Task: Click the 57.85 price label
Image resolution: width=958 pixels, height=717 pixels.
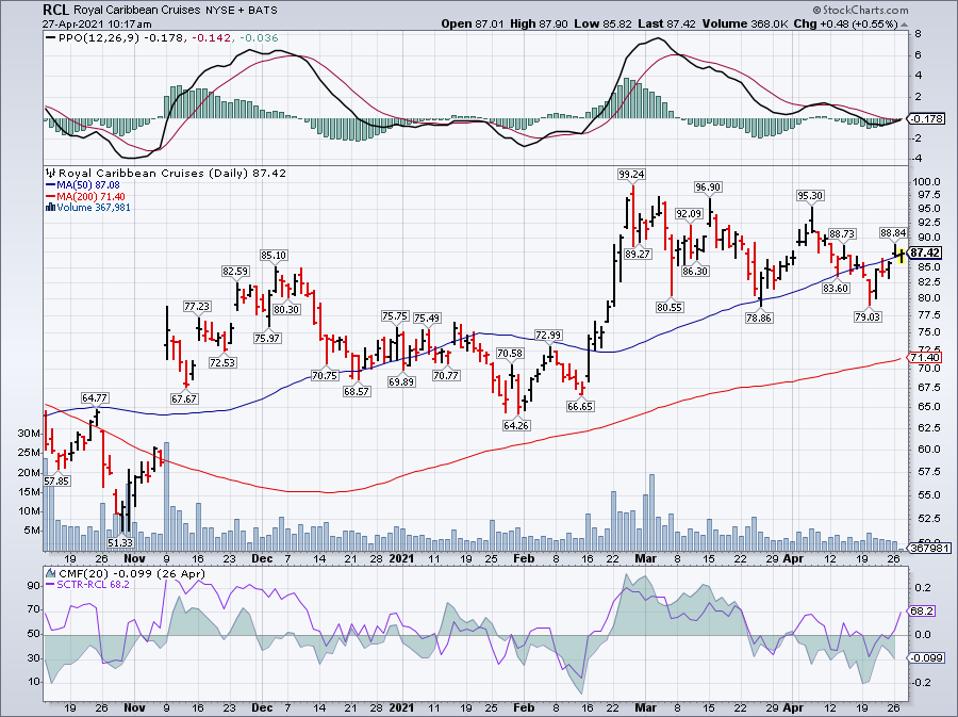Action: tap(57, 481)
